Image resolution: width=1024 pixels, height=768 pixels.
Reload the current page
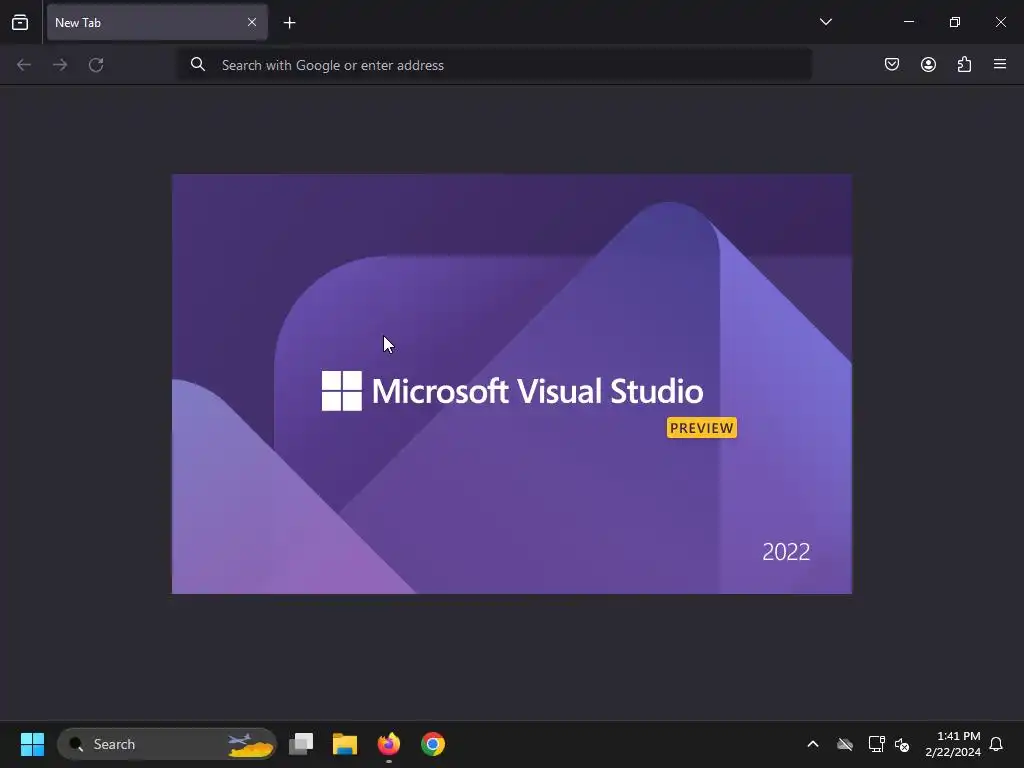tap(96, 65)
